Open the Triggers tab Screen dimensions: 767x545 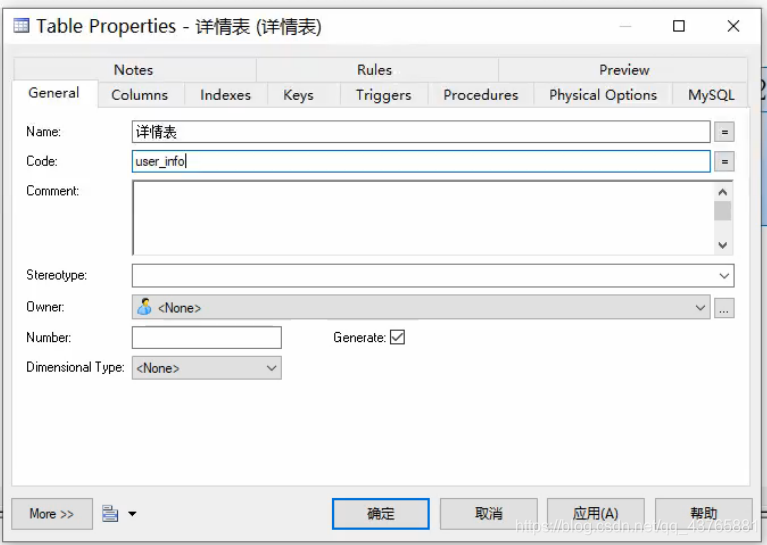(384, 95)
